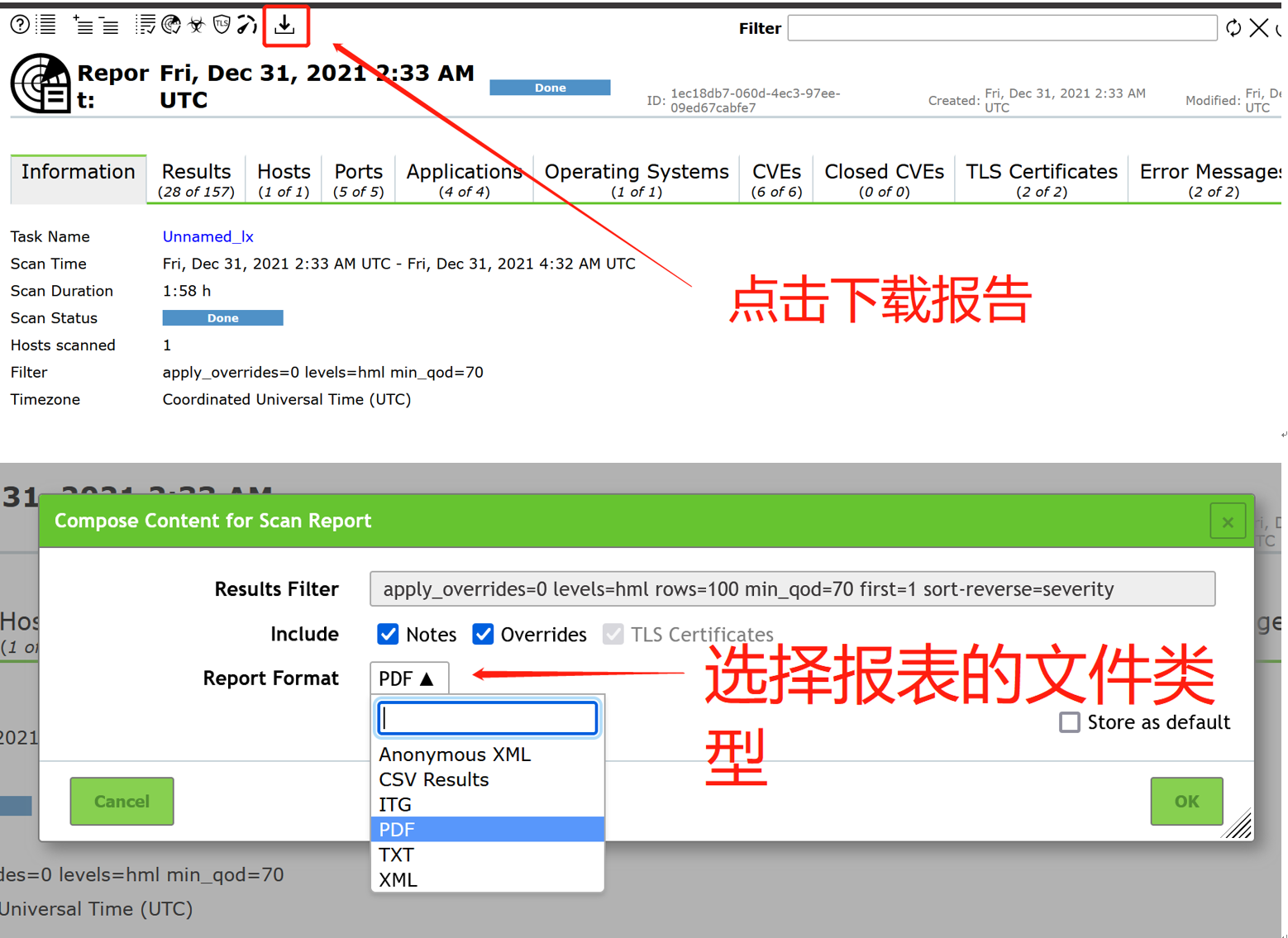The height and width of the screenshot is (938, 1288).
Task: Click the report download icon
Action: pos(286,25)
